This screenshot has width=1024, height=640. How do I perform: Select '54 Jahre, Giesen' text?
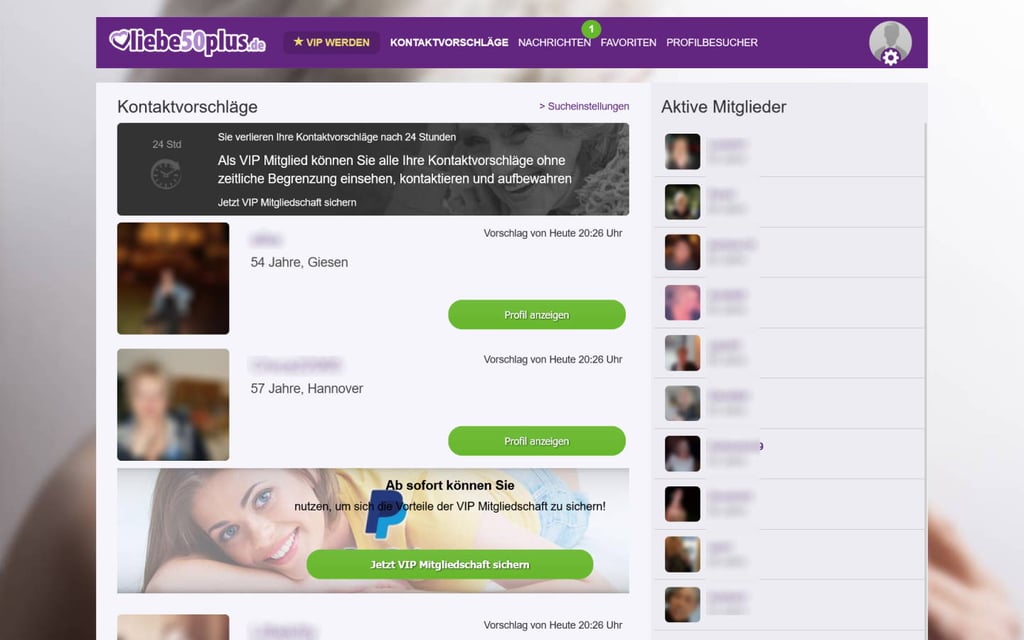(x=299, y=262)
